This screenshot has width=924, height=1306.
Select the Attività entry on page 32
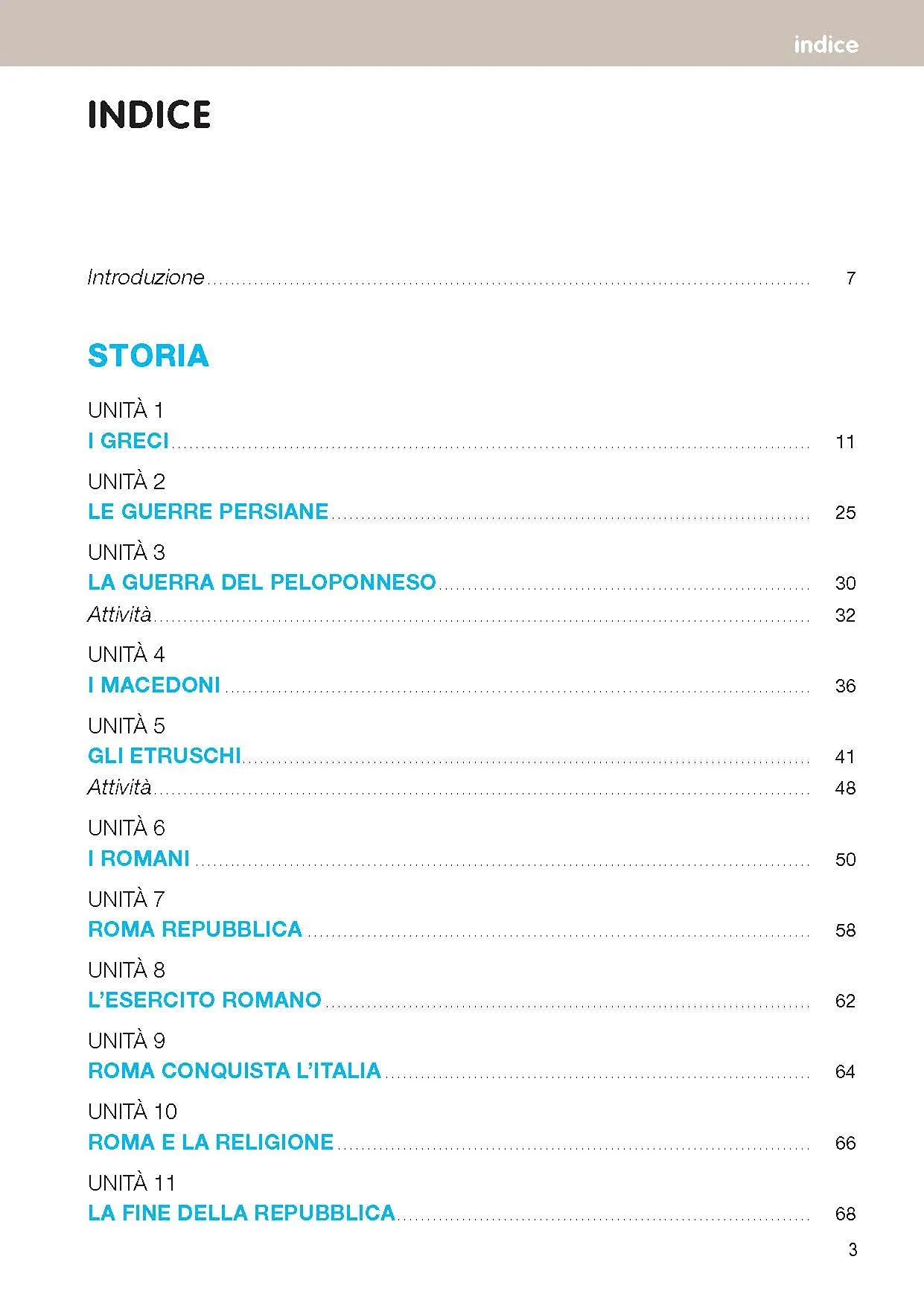[119, 614]
